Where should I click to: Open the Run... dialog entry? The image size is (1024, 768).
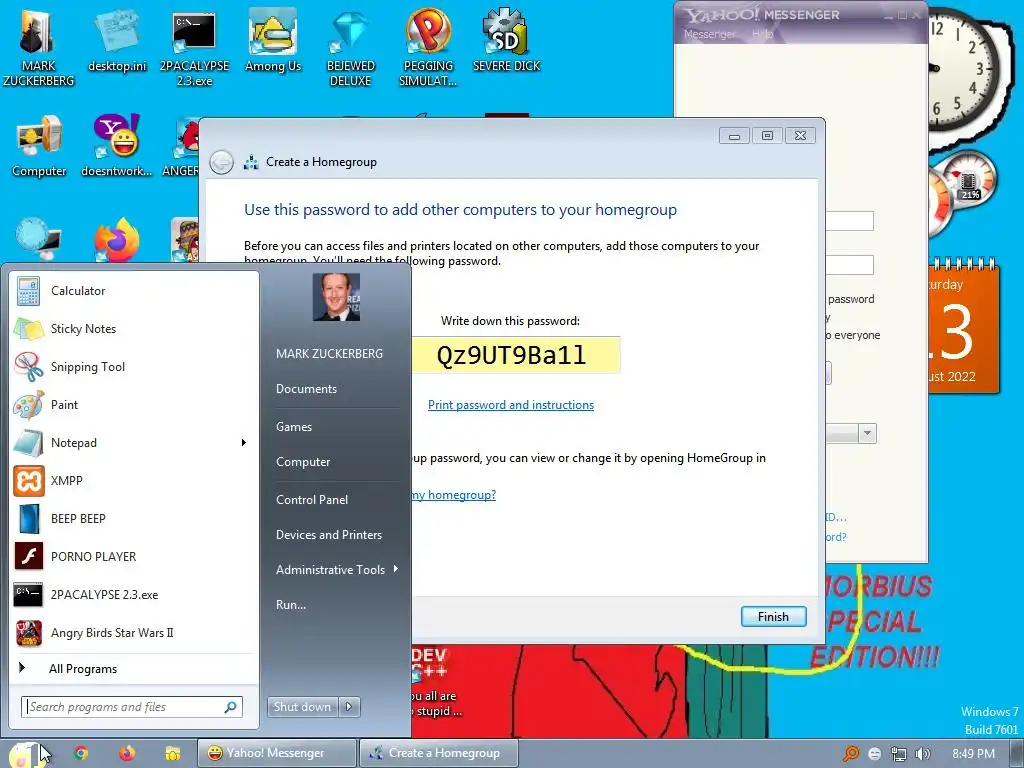point(291,605)
